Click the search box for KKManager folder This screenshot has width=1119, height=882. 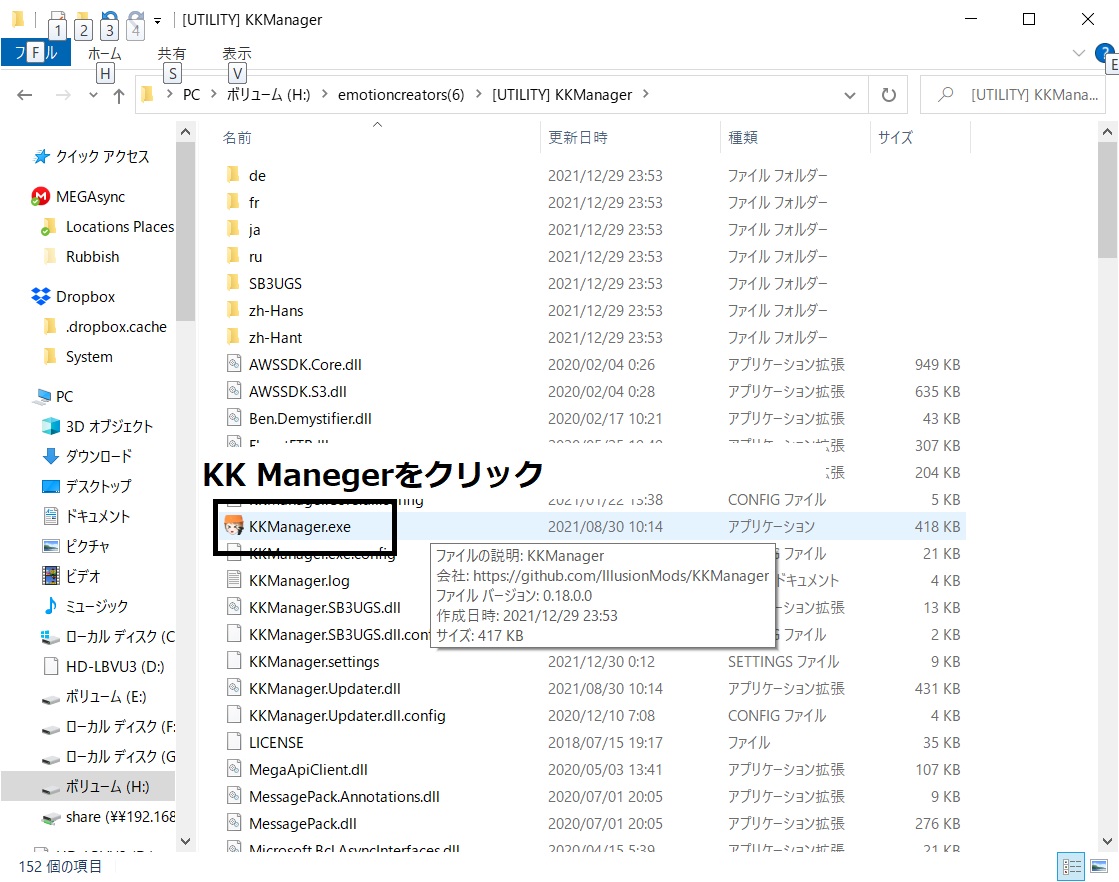1013,95
